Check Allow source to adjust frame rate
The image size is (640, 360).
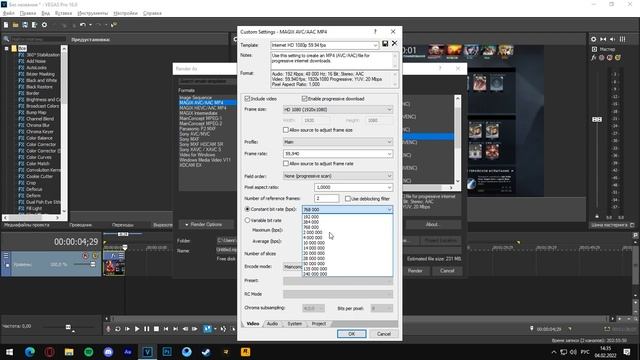pos(286,163)
